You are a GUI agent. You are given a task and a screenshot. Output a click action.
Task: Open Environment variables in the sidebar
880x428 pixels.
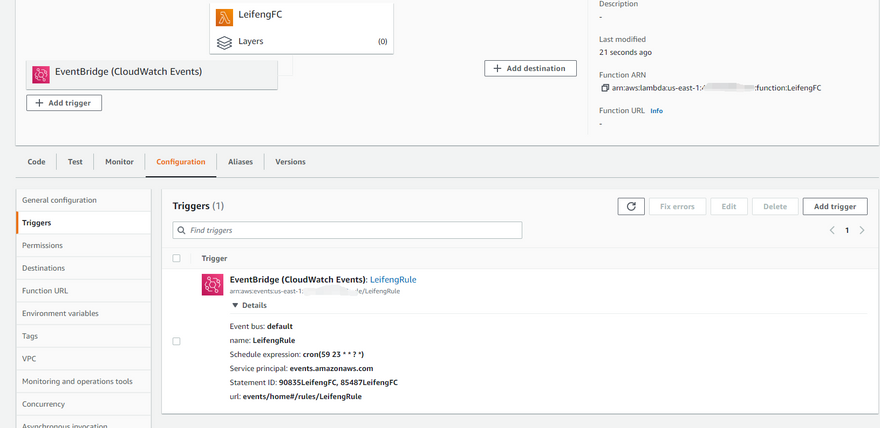[60, 313]
